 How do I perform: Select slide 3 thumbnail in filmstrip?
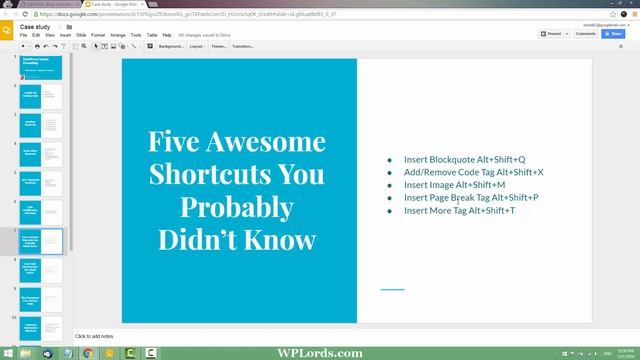click(41, 126)
